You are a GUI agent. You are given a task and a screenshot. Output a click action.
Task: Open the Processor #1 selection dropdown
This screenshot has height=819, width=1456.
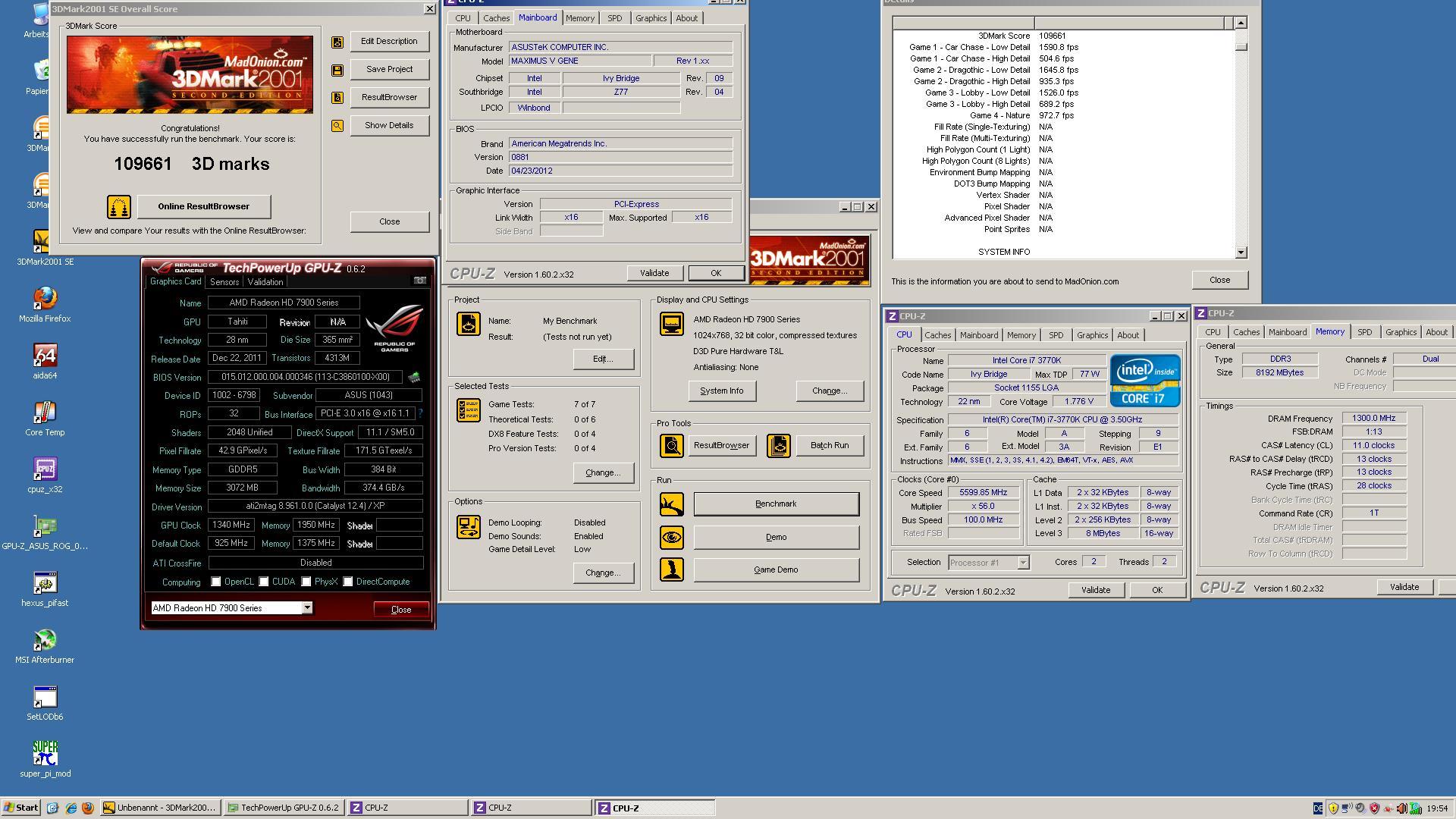(x=1023, y=562)
